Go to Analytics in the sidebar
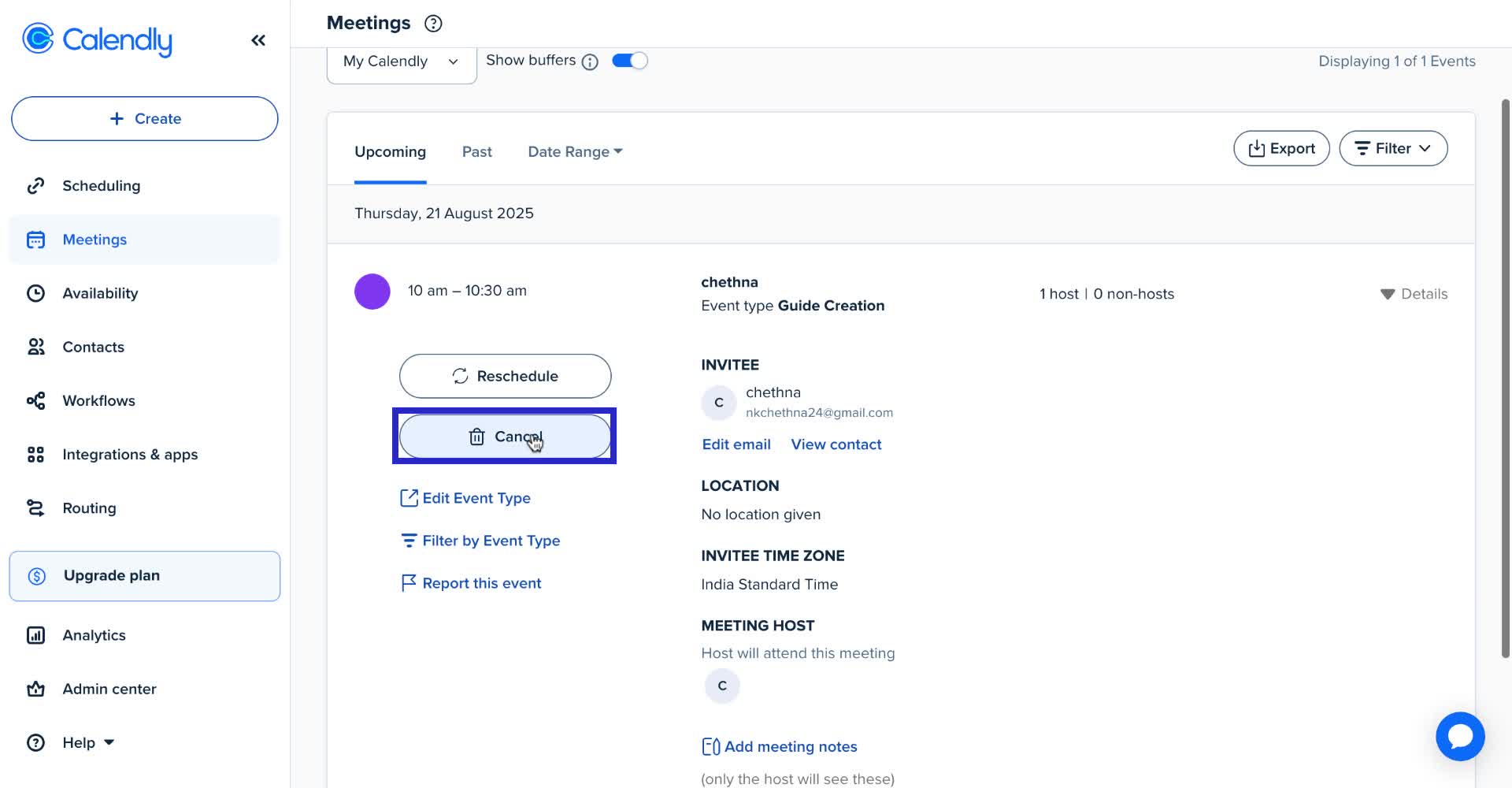This screenshot has height=788, width=1512. tap(94, 635)
